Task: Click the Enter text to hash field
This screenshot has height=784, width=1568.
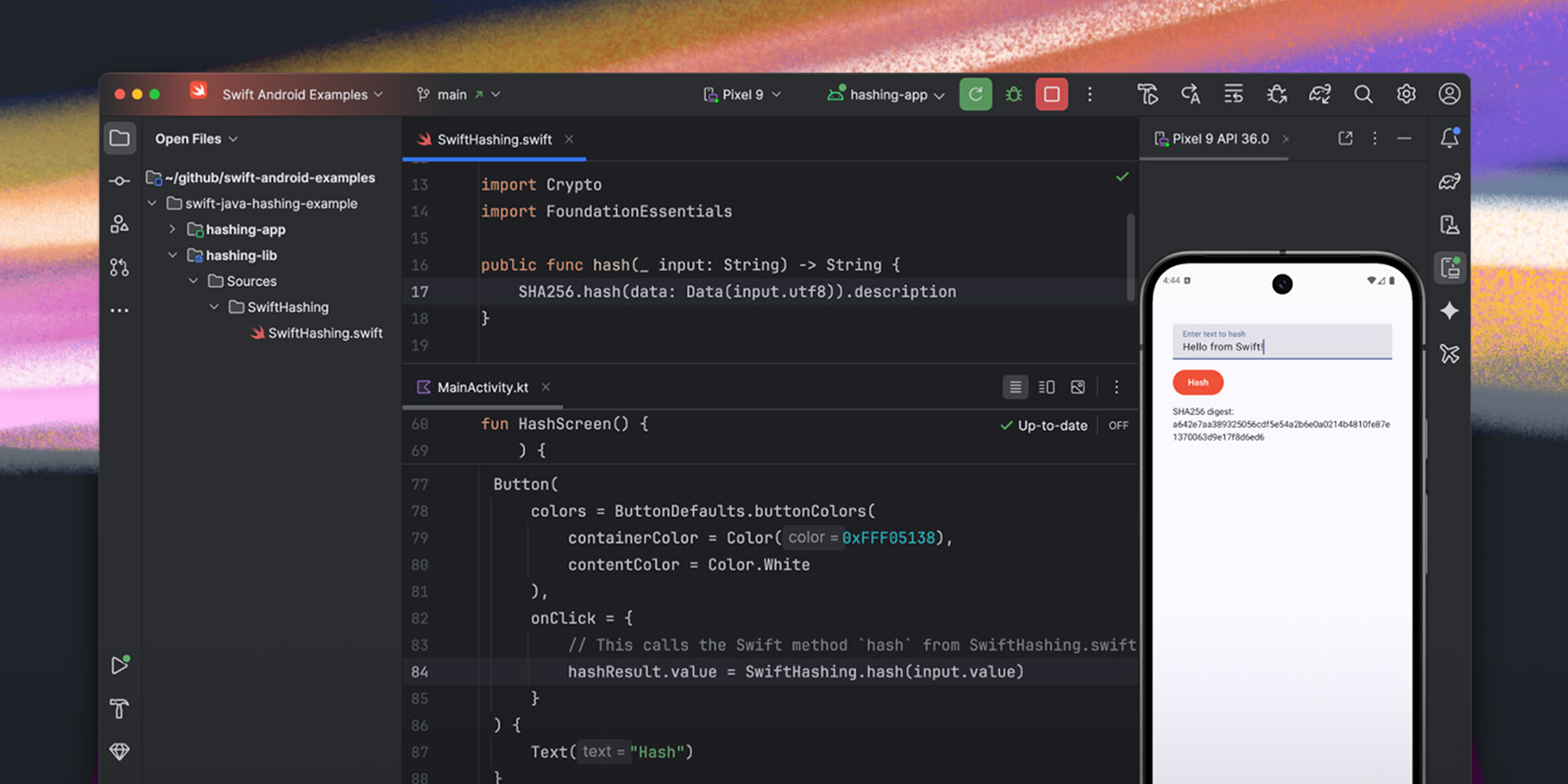Action: pos(1281,342)
